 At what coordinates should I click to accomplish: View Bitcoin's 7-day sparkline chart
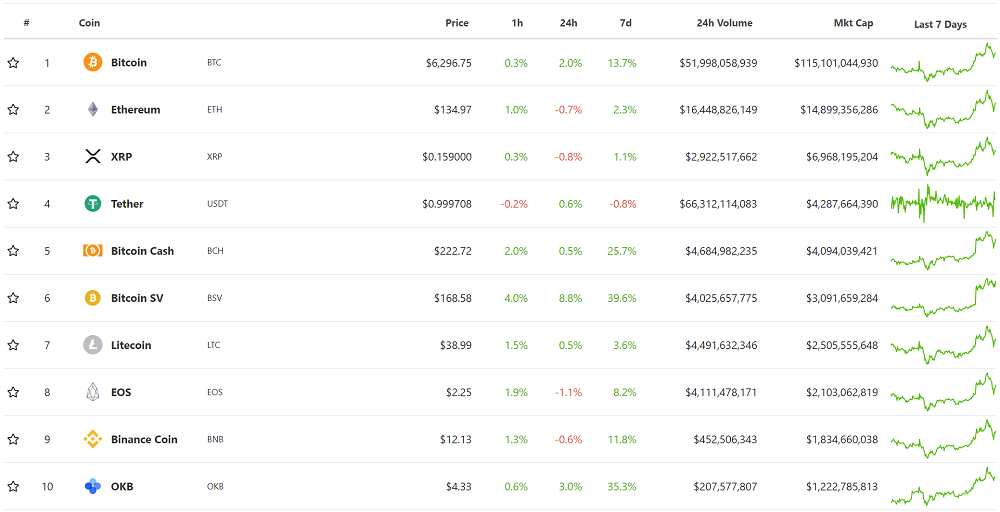tap(943, 62)
